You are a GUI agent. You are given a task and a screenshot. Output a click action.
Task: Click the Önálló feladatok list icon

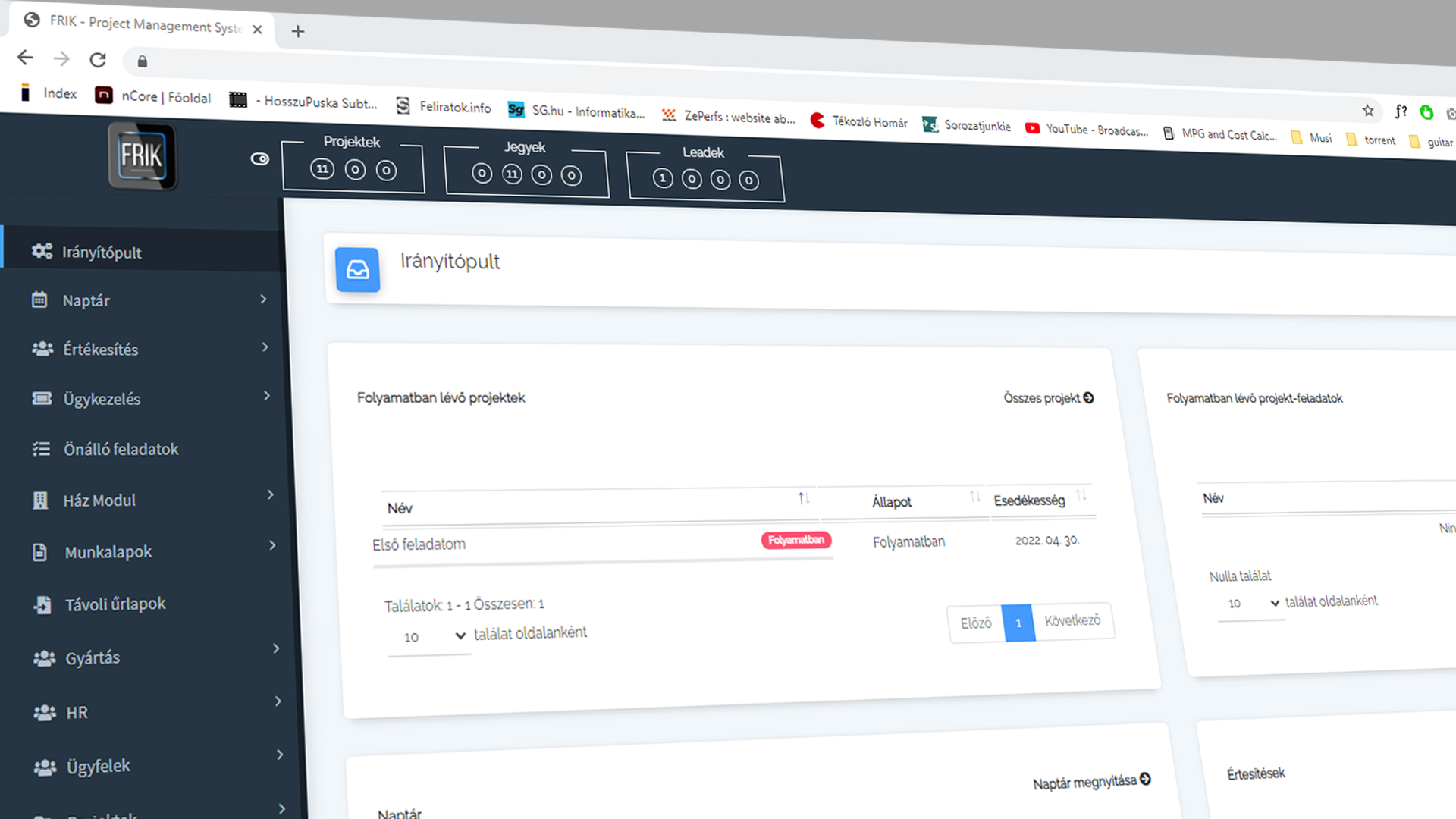(41, 449)
